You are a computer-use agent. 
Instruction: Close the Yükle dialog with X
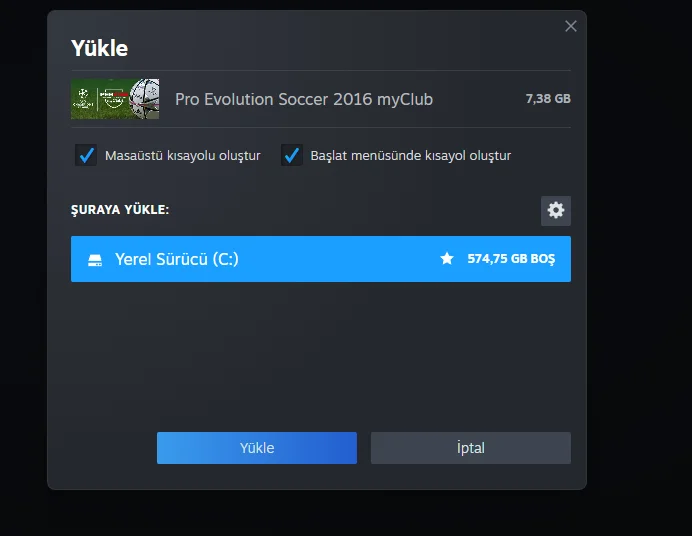571,26
